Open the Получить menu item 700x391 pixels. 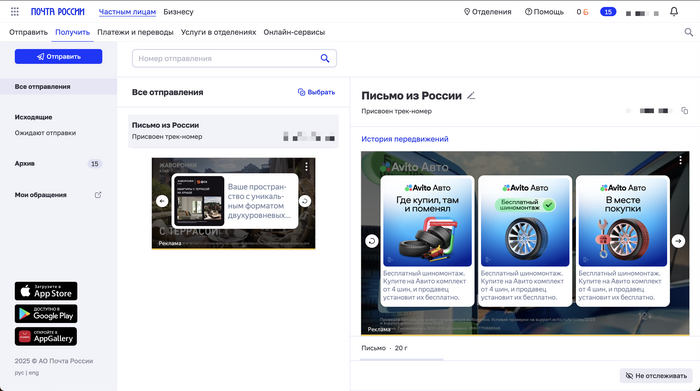[x=72, y=32]
